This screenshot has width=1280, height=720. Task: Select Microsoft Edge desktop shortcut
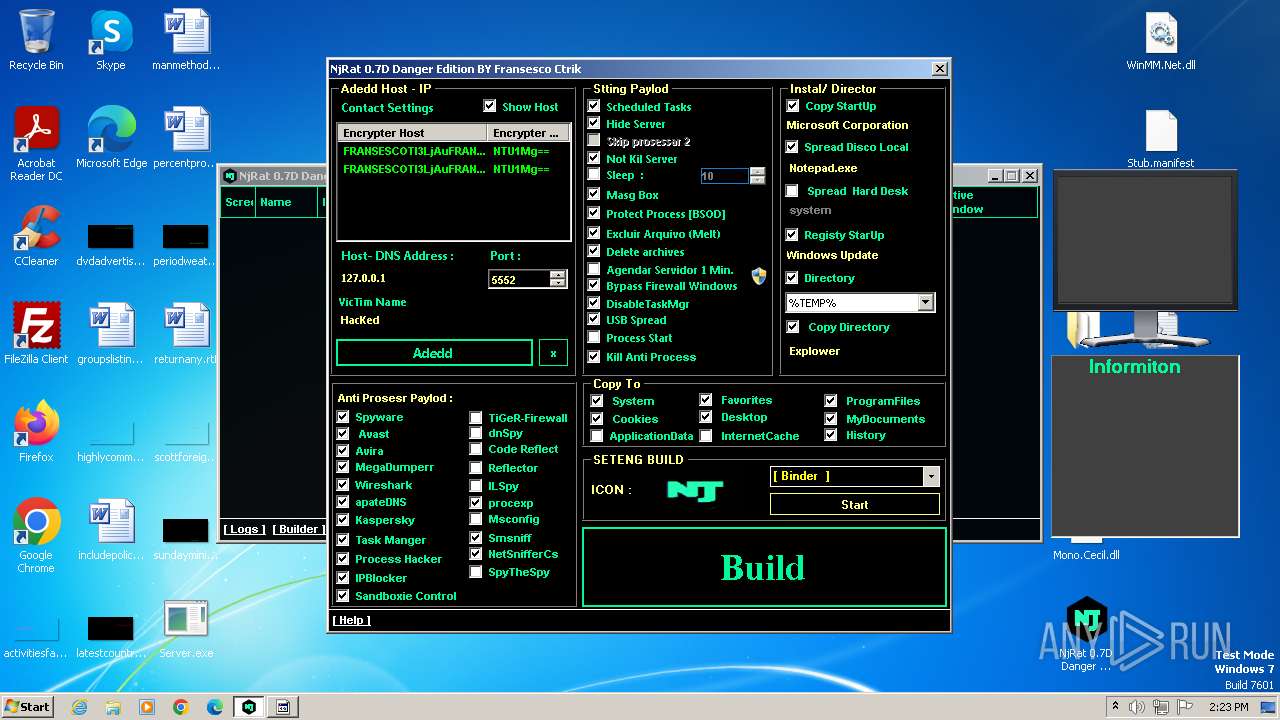tap(111, 137)
